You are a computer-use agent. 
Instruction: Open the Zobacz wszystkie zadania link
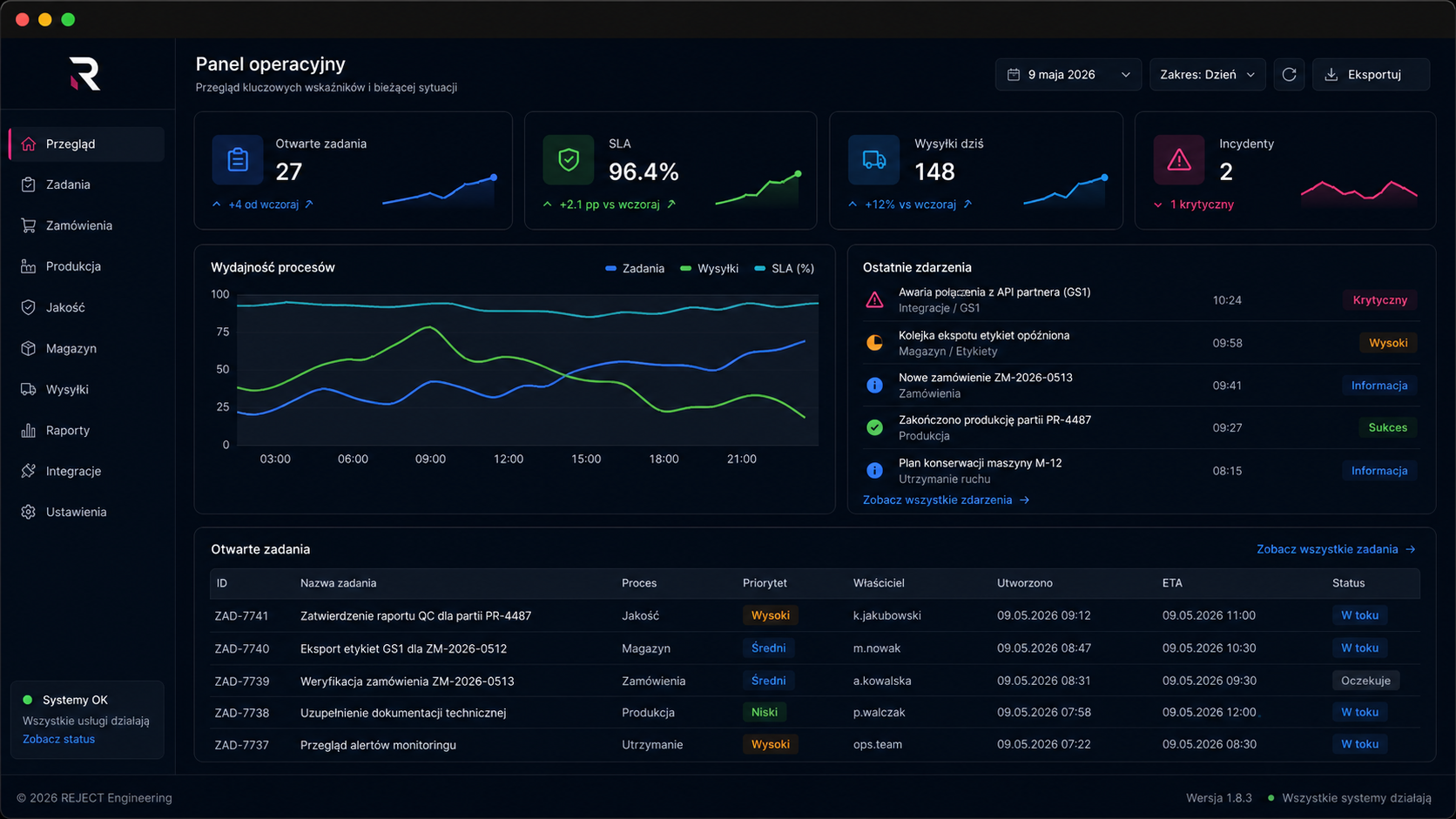1336,549
